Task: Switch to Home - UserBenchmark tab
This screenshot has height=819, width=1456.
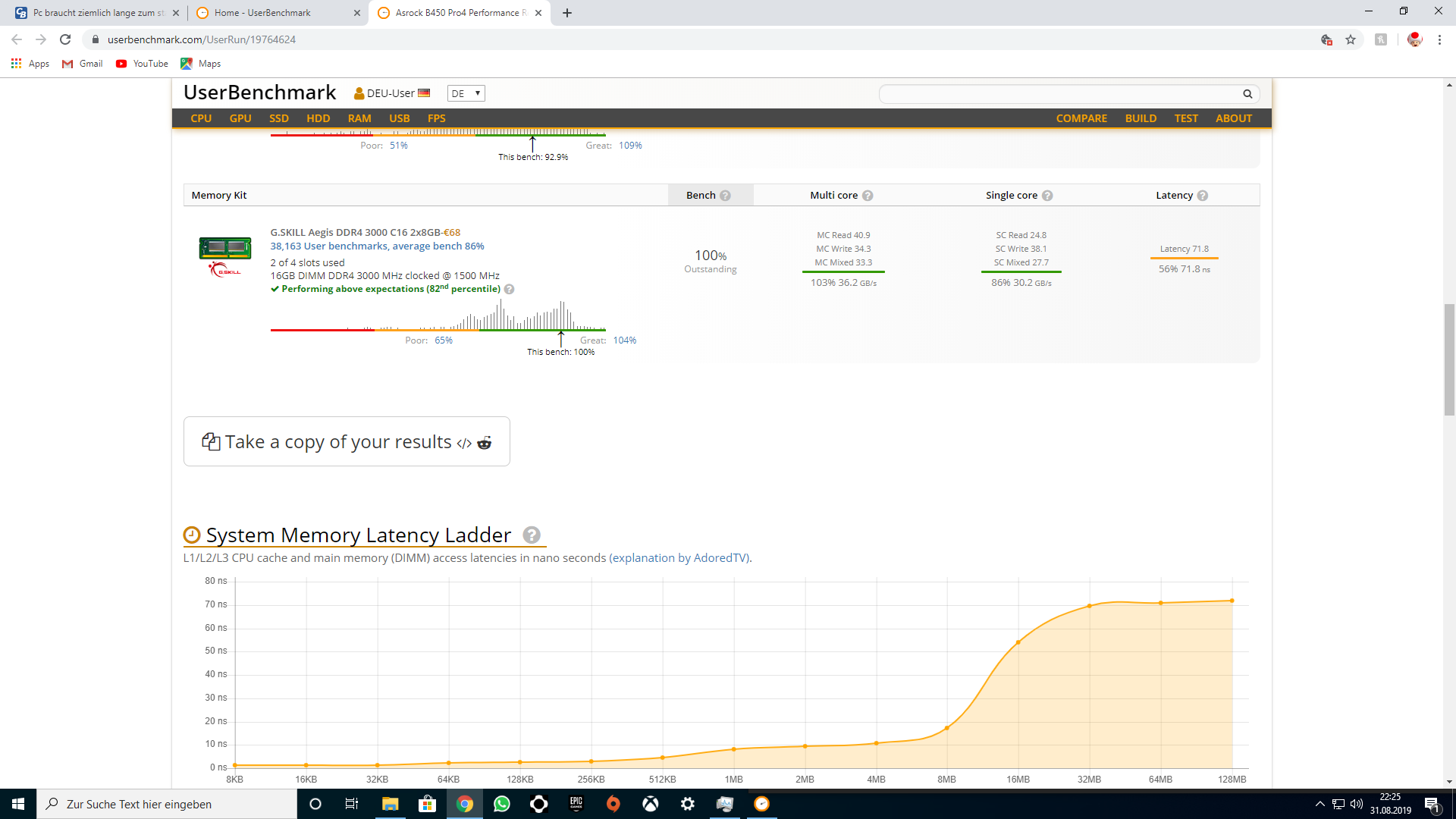Action: pos(262,13)
